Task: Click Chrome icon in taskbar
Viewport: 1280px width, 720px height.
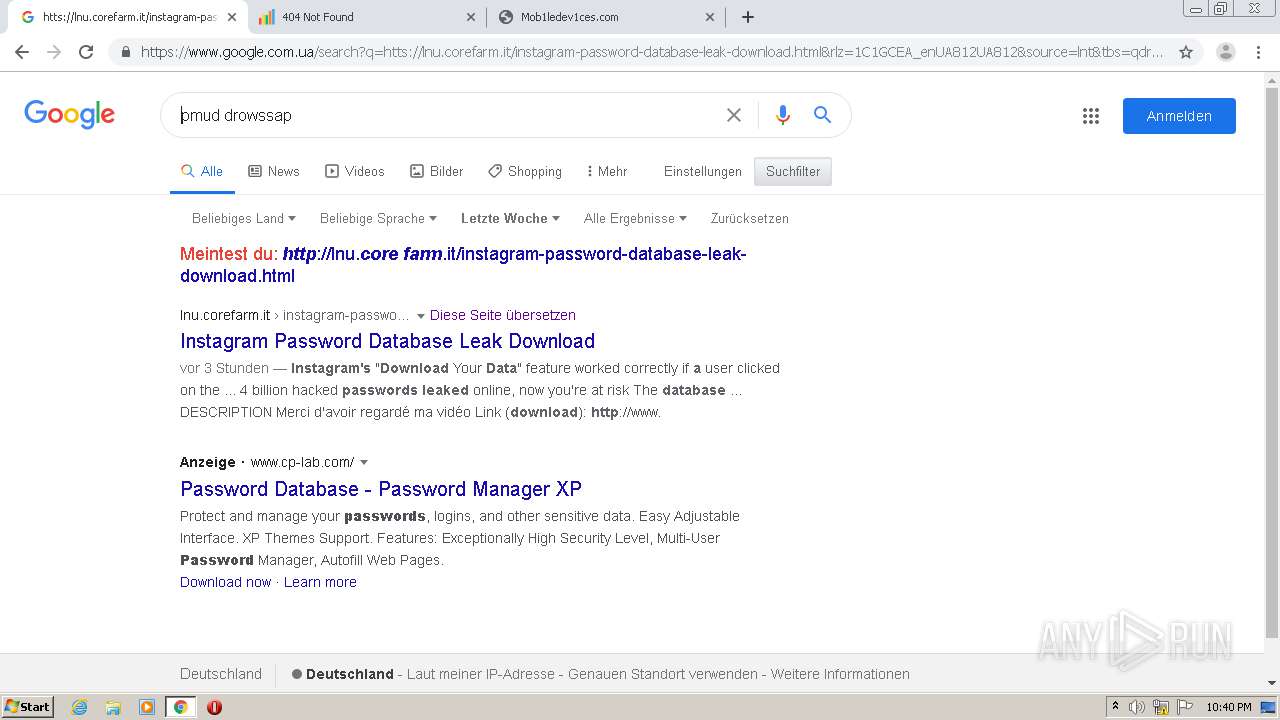Action: [180, 707]
